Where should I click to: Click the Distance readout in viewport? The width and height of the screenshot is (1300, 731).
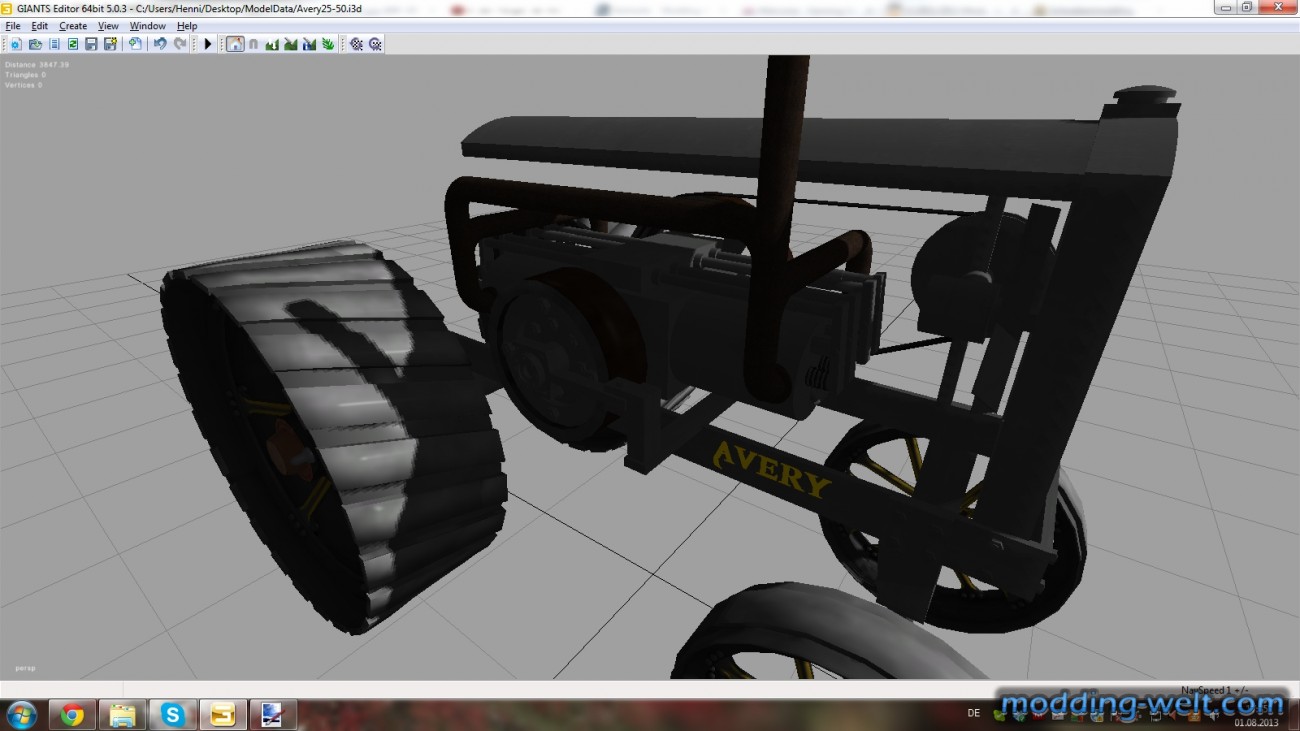(x=37, y=64)
